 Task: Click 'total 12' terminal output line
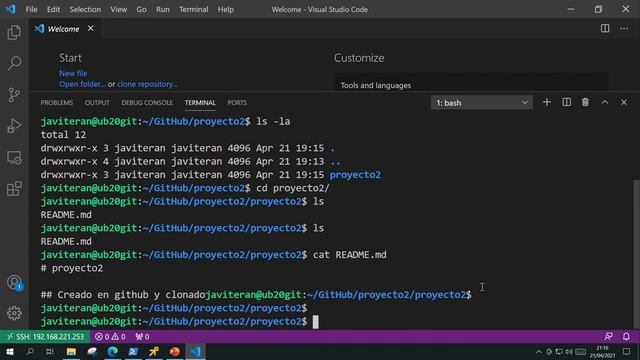63,135
